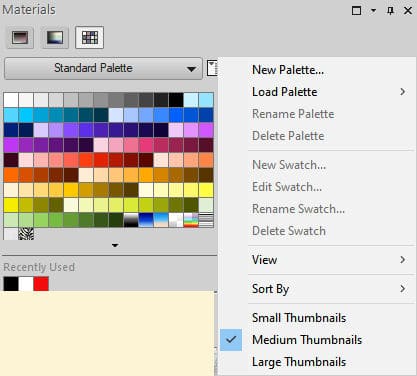Select the Swatches grid tab icon
The height and width of the screenshot is (376, 417).
[x=90, y=37]
